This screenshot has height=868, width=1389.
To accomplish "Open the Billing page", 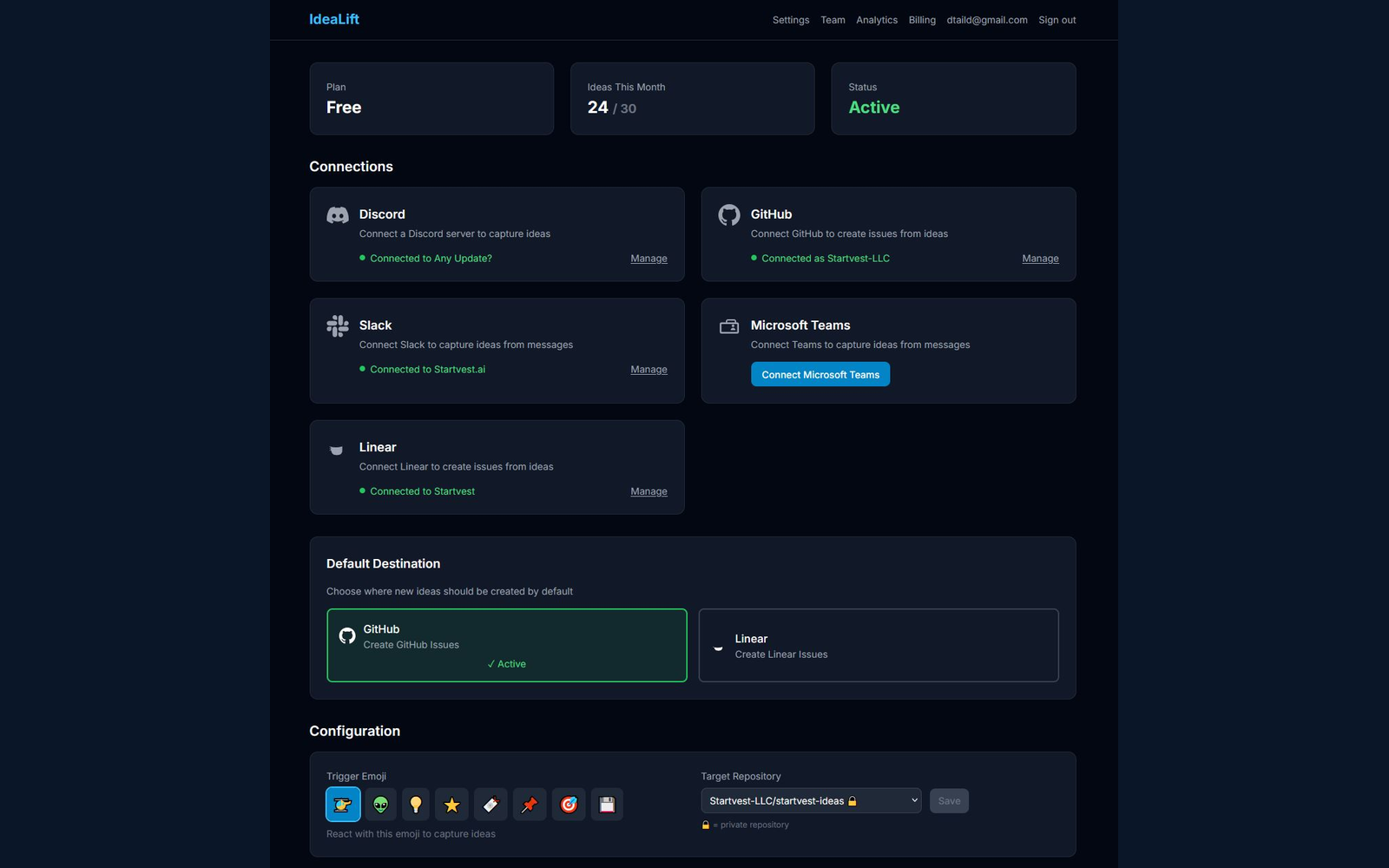I will [922, 19].
